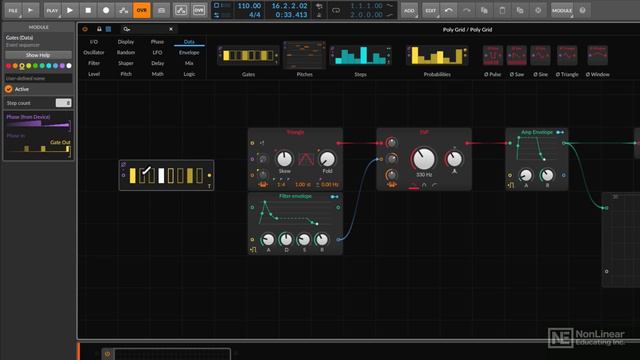
Task: Click the tempo value 110.00
Action: [x=249, y=6]
